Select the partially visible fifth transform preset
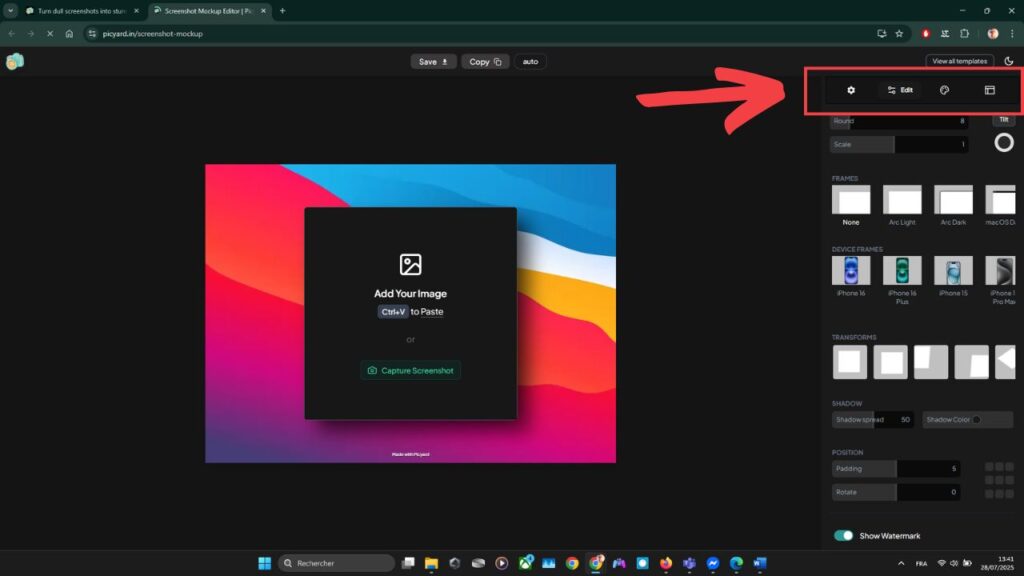1024x576 pixels. coord(1006,362)
